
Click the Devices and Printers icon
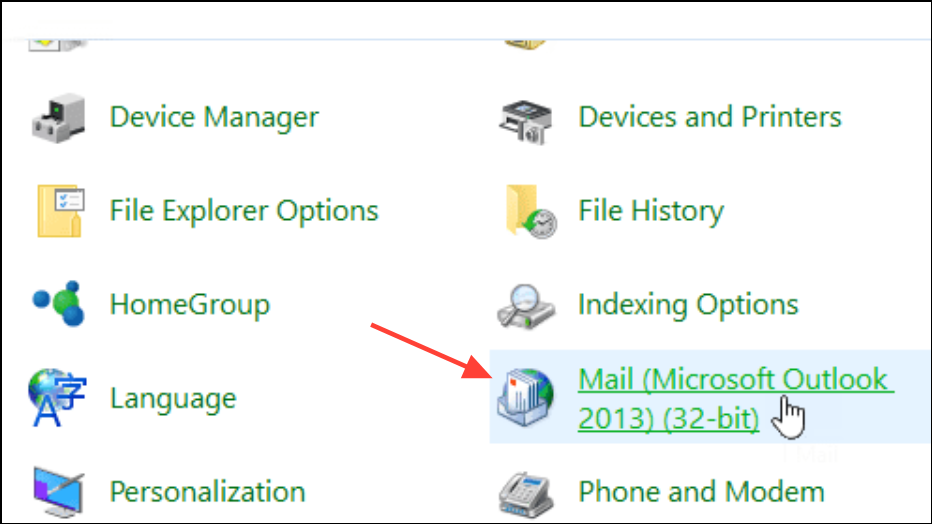(526, 122)
